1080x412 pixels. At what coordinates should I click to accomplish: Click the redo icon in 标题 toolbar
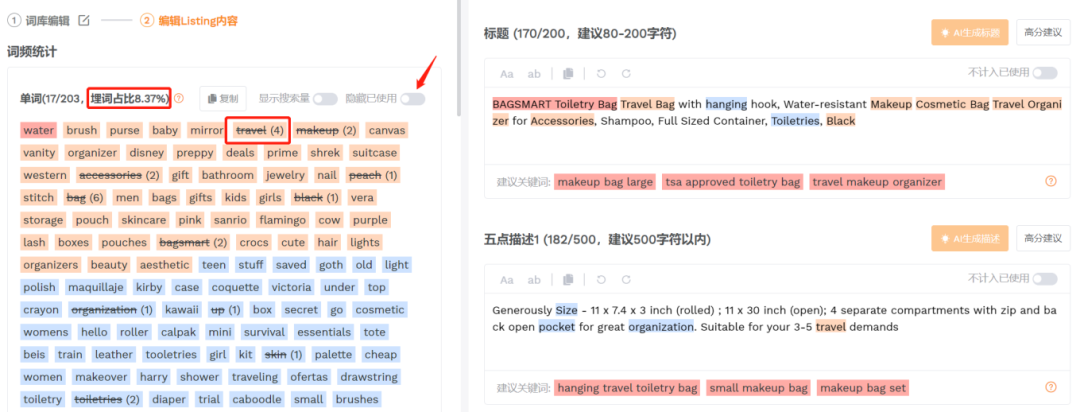[626, 74]
